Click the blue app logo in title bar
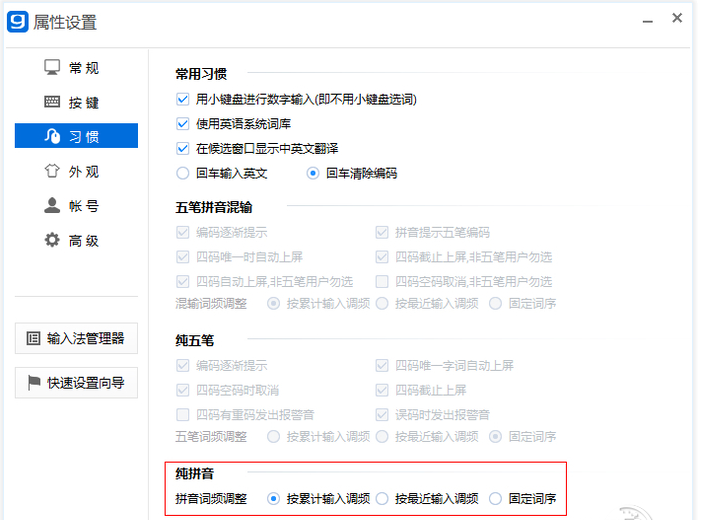725x520 pixels. click(18, 21)
